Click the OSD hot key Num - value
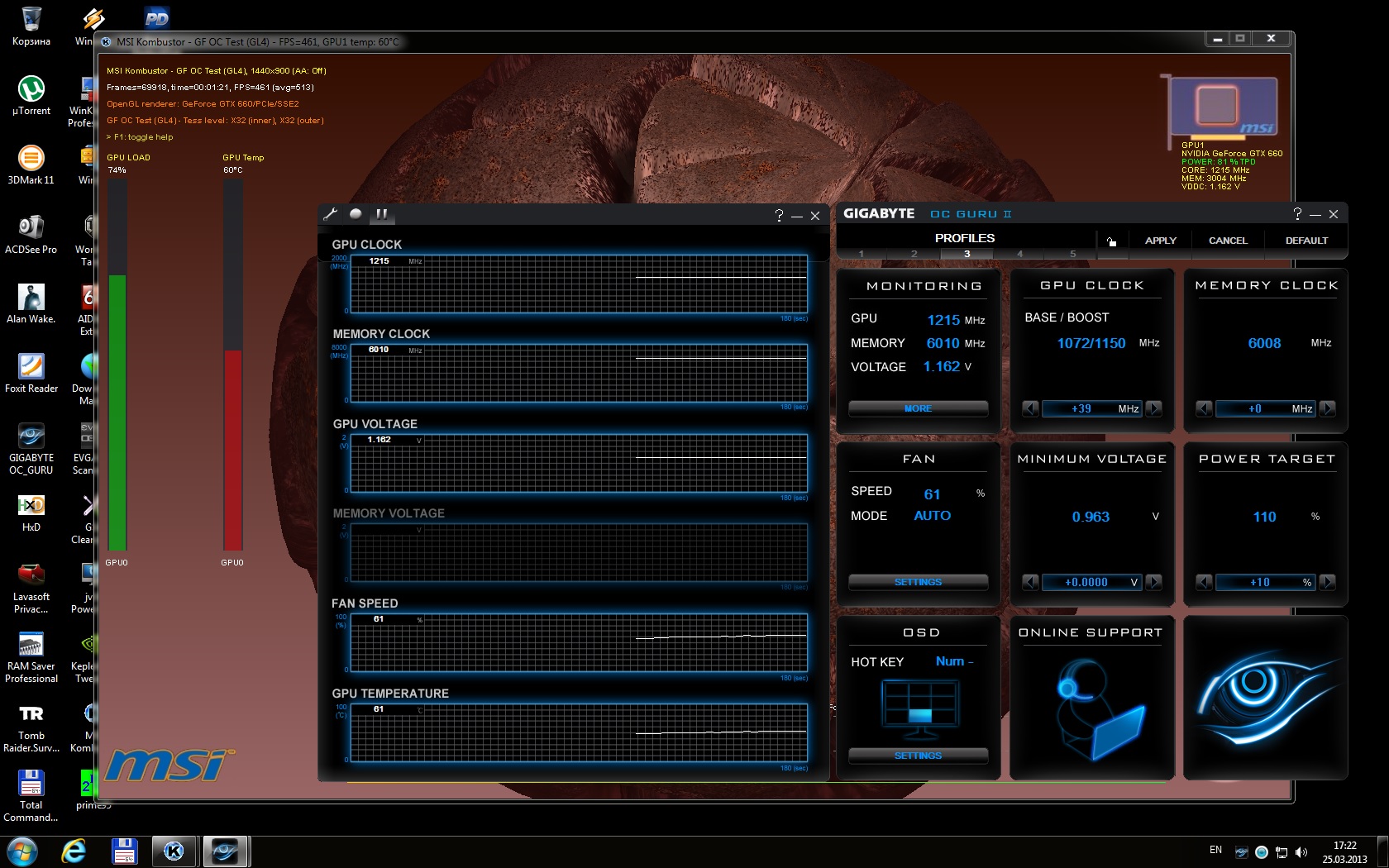This screenshot has height=868, width=1389. [954, 661]
